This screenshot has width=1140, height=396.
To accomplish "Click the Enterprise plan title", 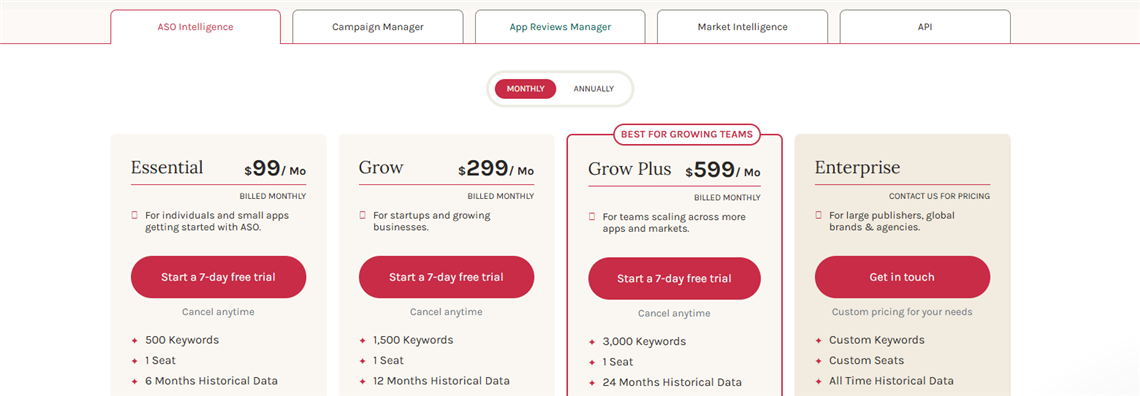I will 857,168.
